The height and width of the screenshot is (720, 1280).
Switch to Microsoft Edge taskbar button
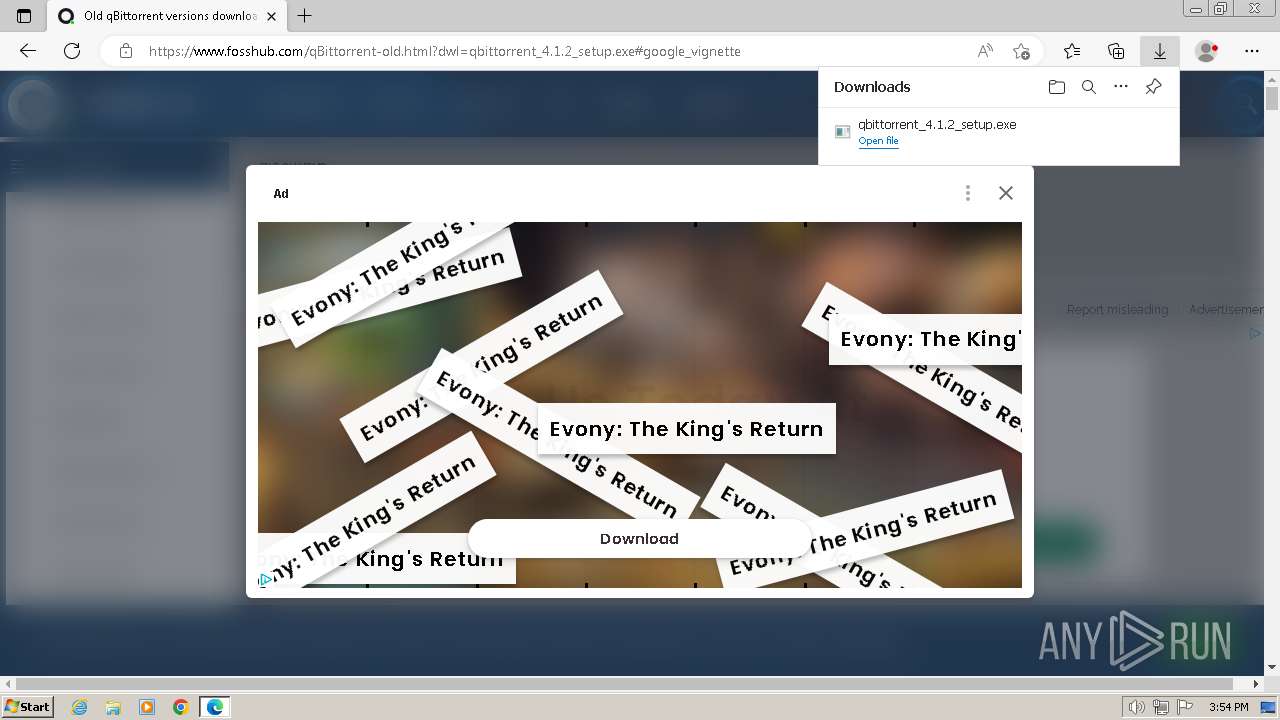click(215, 707)
